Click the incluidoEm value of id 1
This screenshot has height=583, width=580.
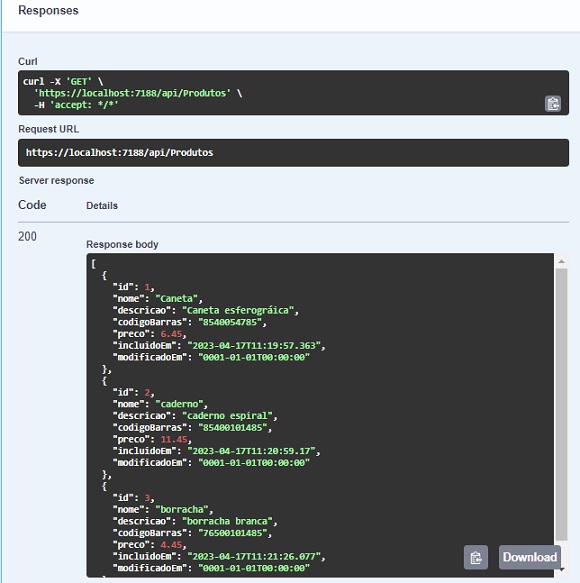[x=254, y=345]
